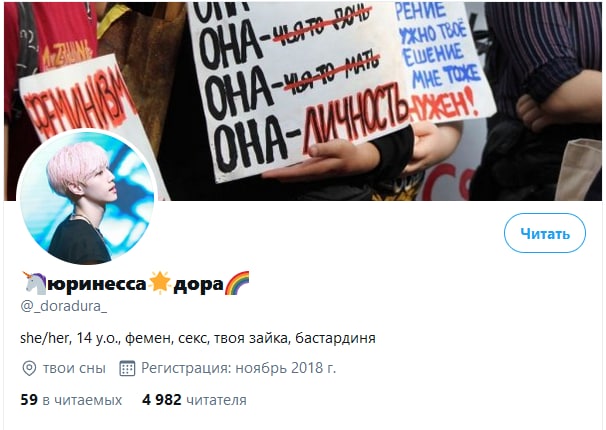The height and width of the screenshot is (430, 606).
Task: Open the round profile avatar photo
Action: 87,197
